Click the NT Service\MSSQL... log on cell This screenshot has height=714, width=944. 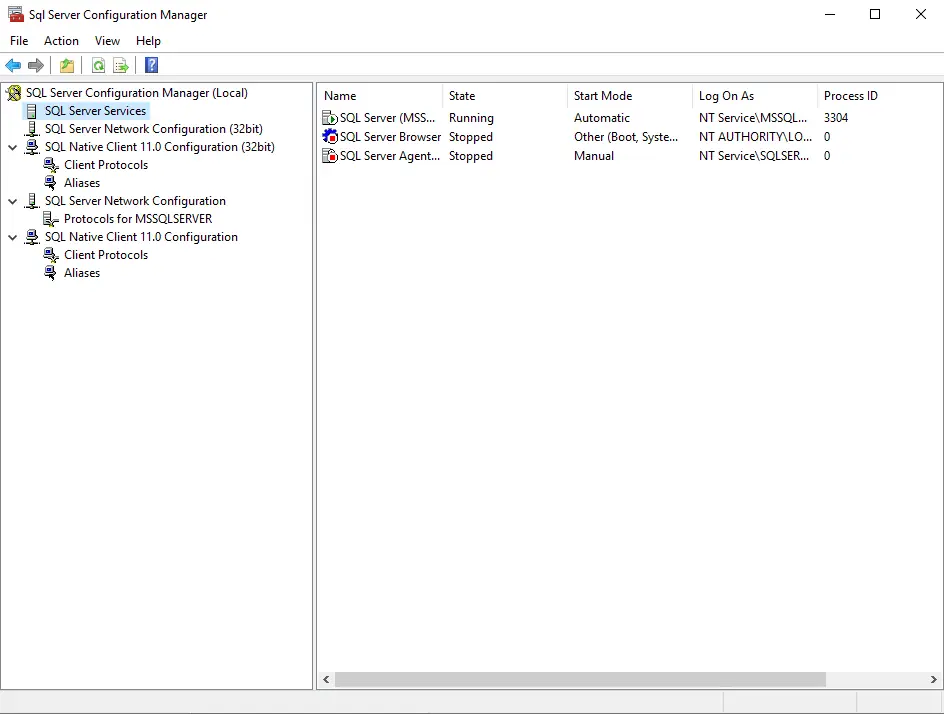[753, 118]
